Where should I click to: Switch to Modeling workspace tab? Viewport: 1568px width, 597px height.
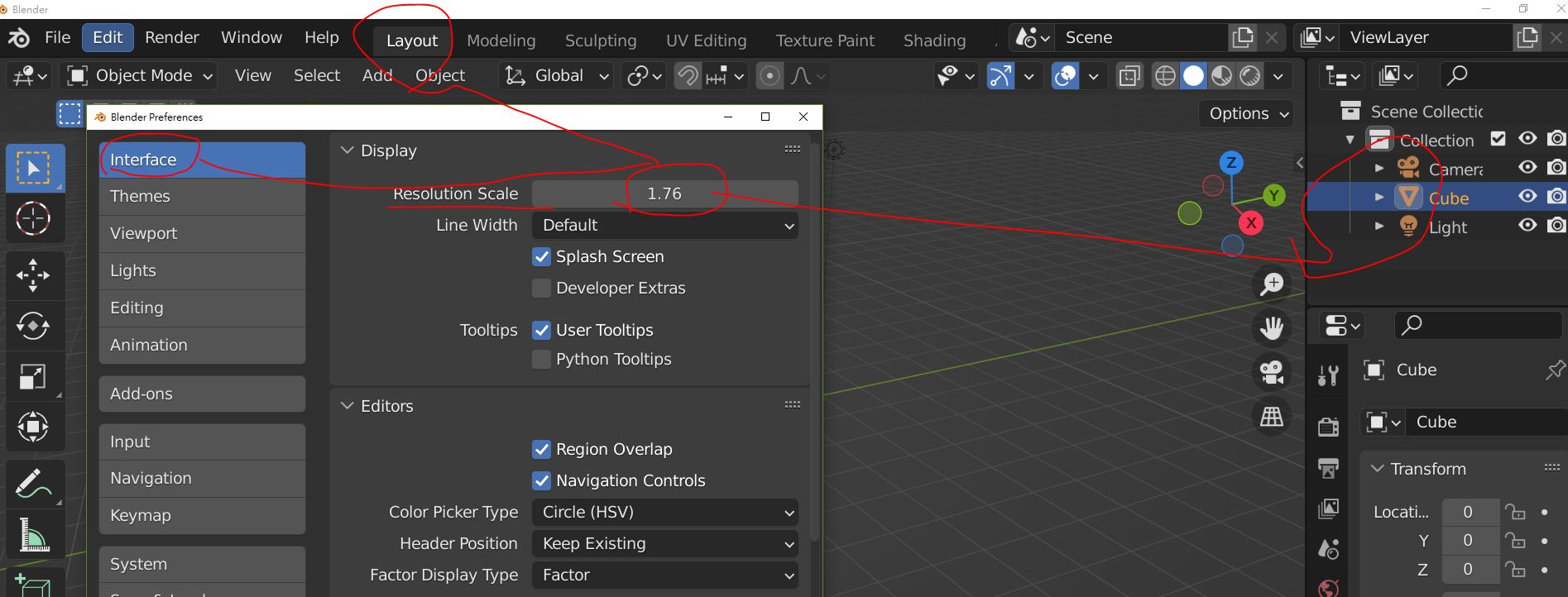click(501, 41)
